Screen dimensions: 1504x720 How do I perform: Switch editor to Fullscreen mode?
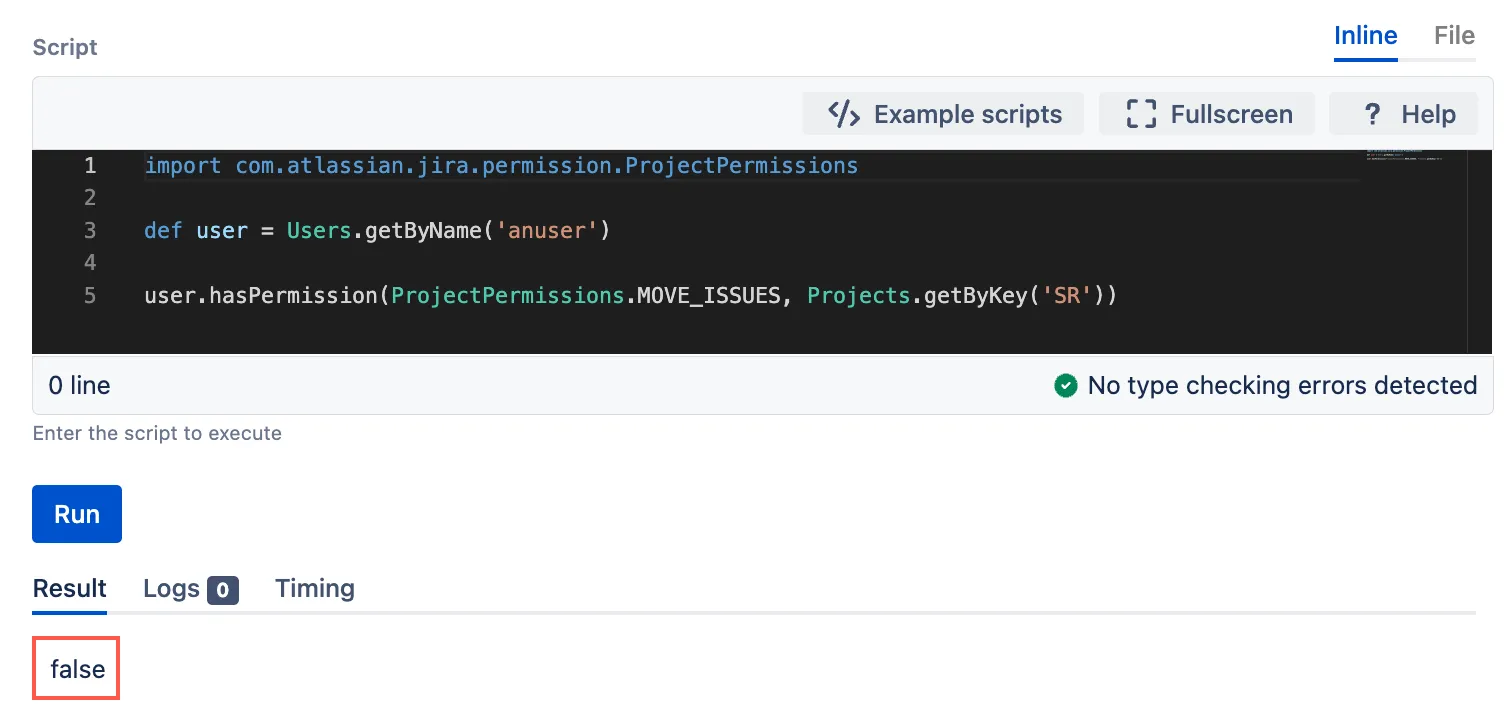tap(1209, 114)
